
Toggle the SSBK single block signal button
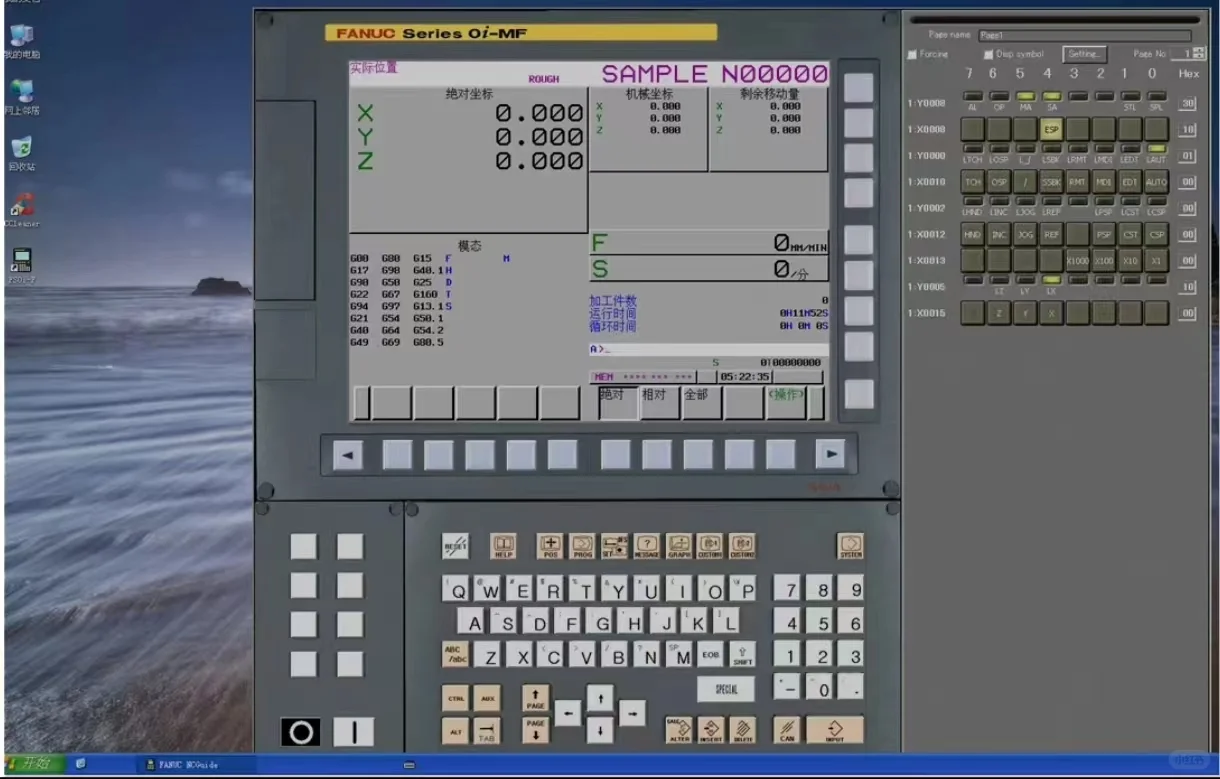tap(1051, 182)
